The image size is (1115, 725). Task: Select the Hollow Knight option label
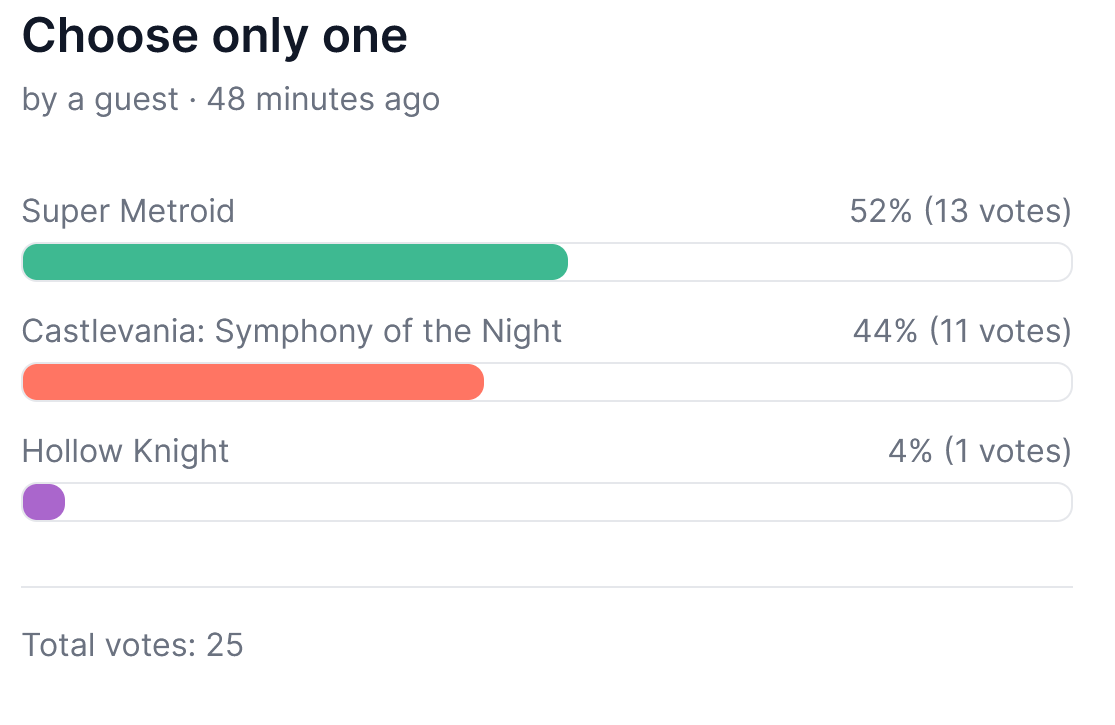pos(126,451)
